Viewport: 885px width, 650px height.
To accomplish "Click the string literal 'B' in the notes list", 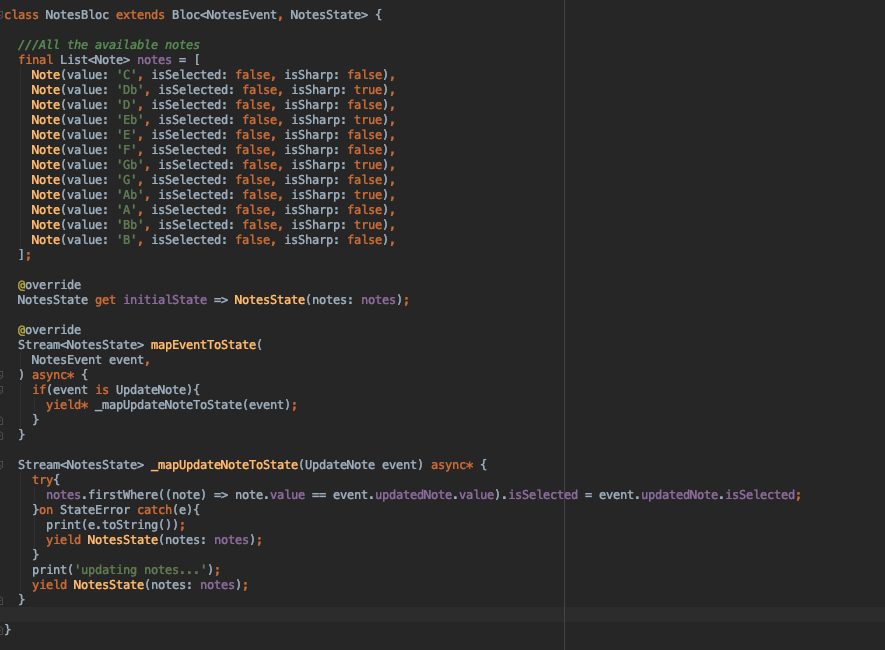I will [126, 240].
